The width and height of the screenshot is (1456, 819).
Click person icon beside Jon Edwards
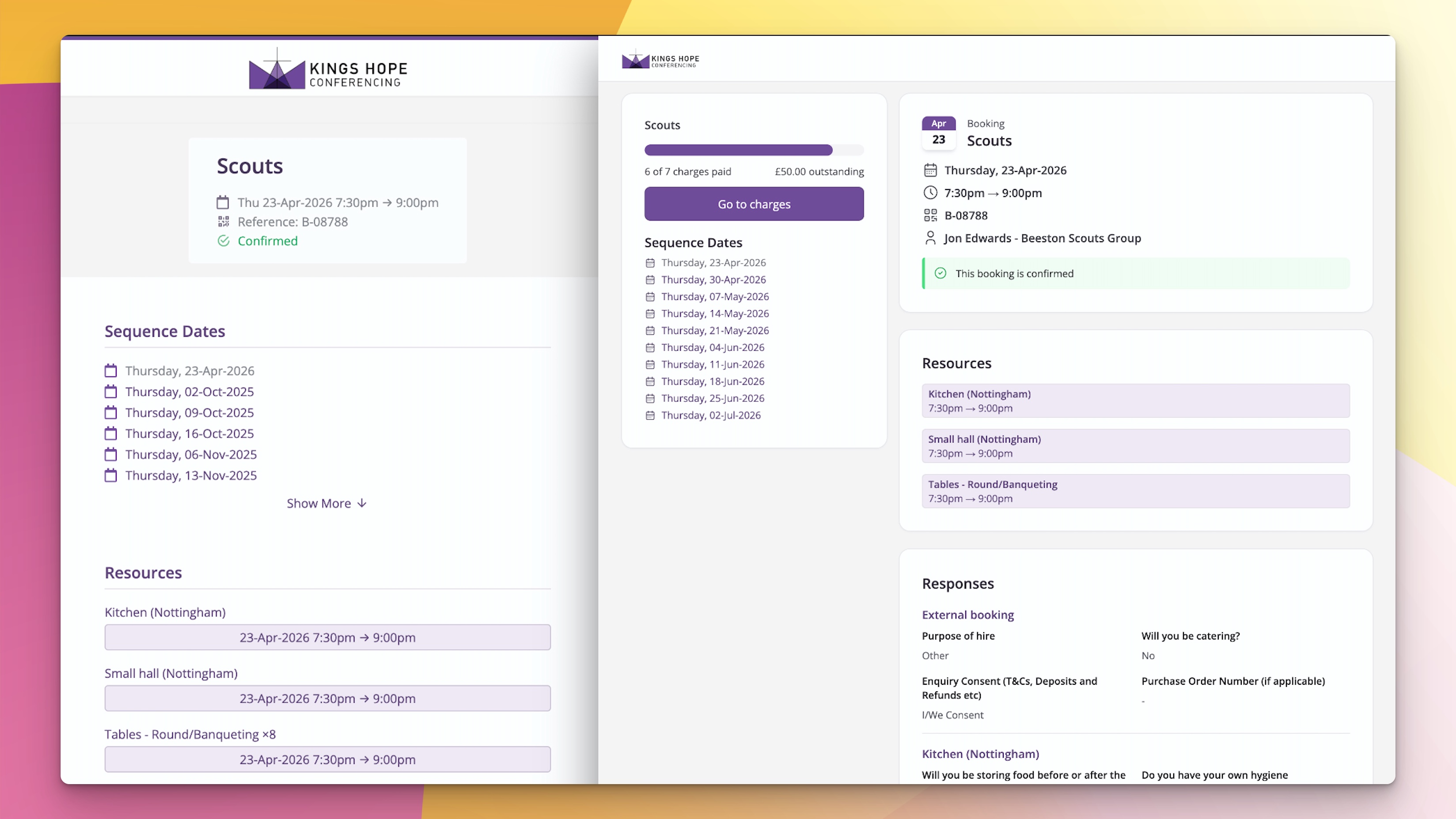tap(930, 238)
